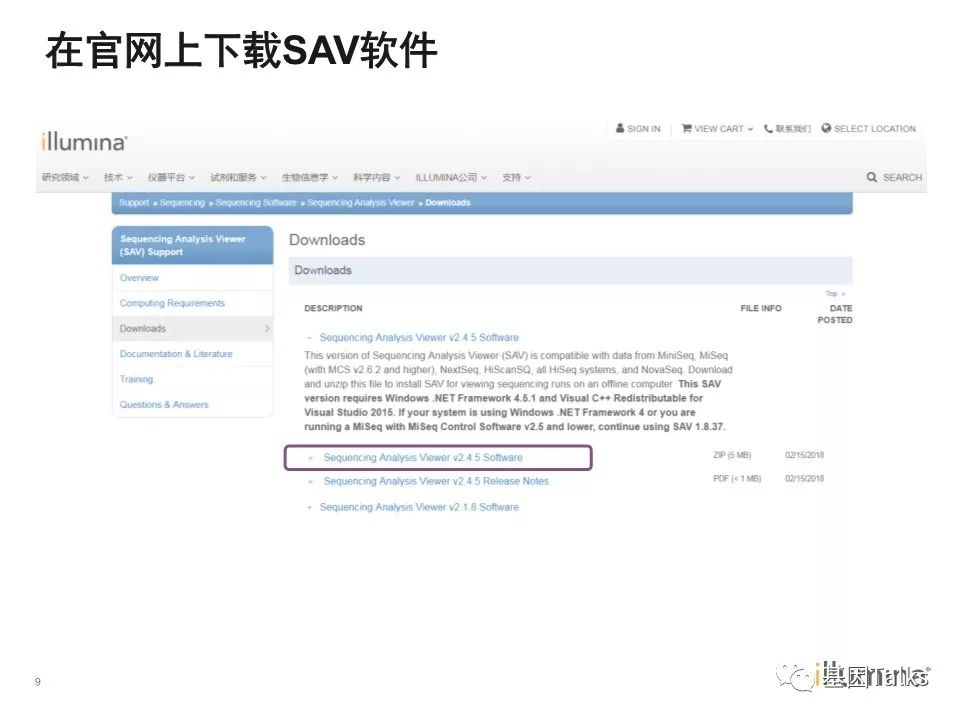
Task: Click the phone contact icon link
Action: (768, 129)
